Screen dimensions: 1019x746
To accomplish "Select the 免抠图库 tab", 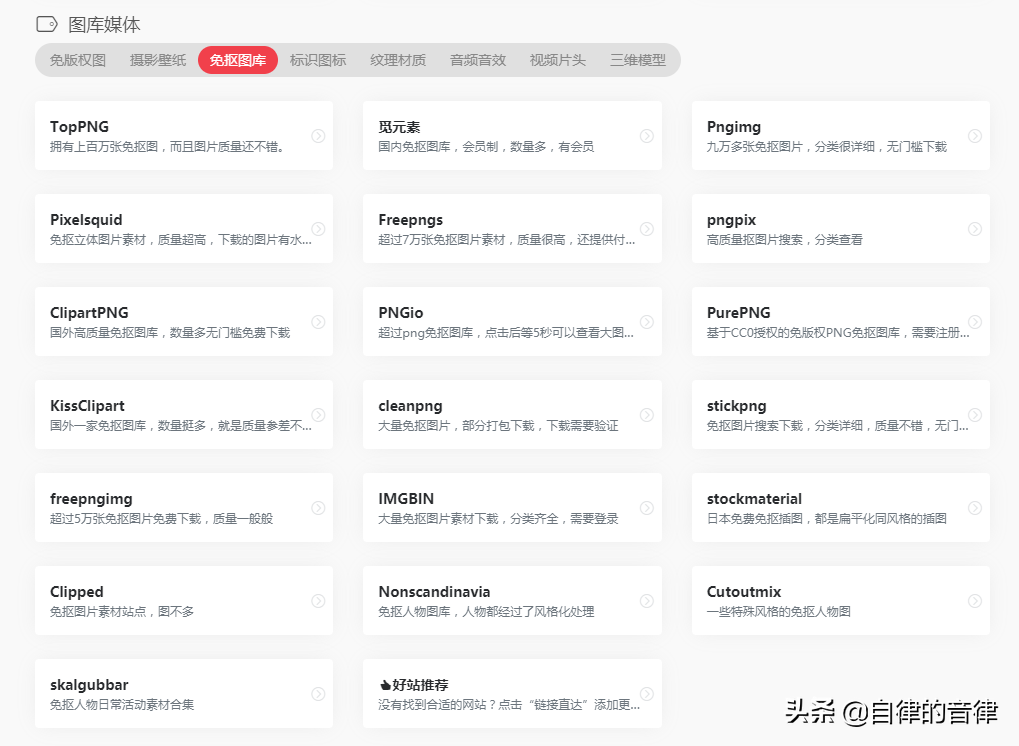I will click(238, 60).
